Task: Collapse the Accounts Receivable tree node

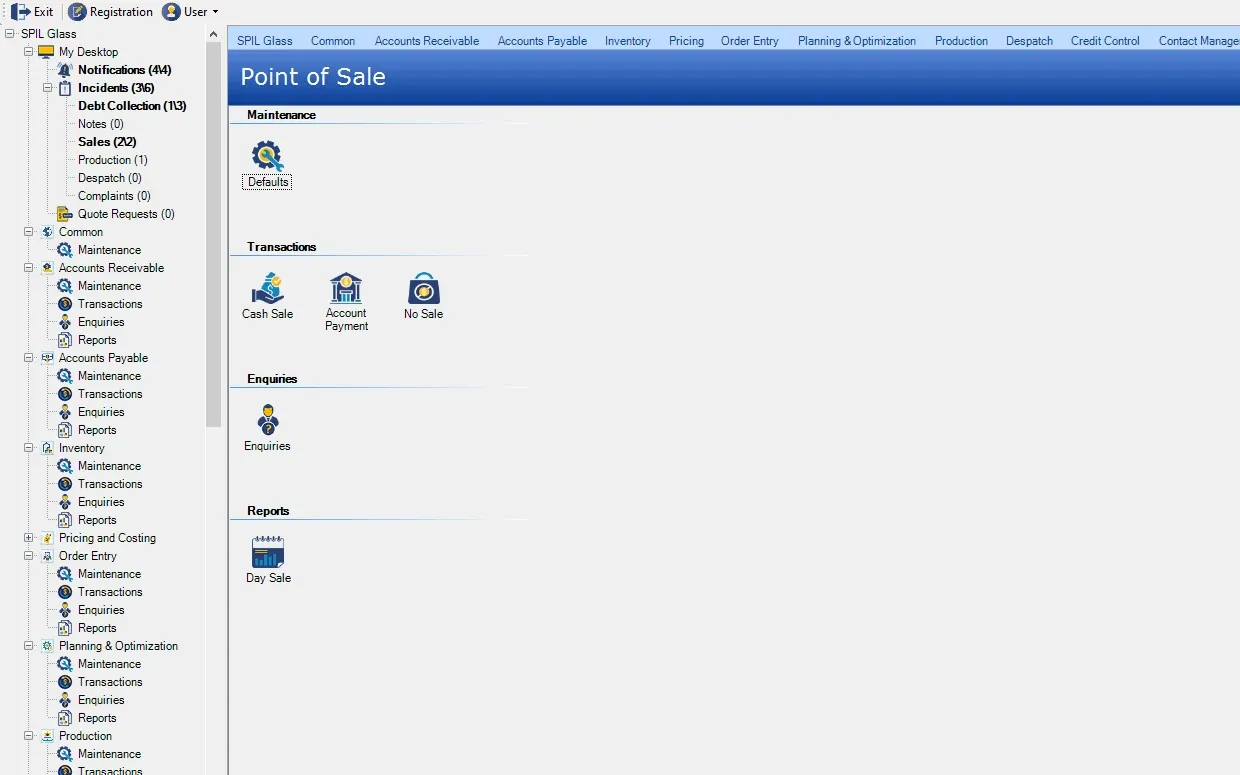Action: (29, 268)
